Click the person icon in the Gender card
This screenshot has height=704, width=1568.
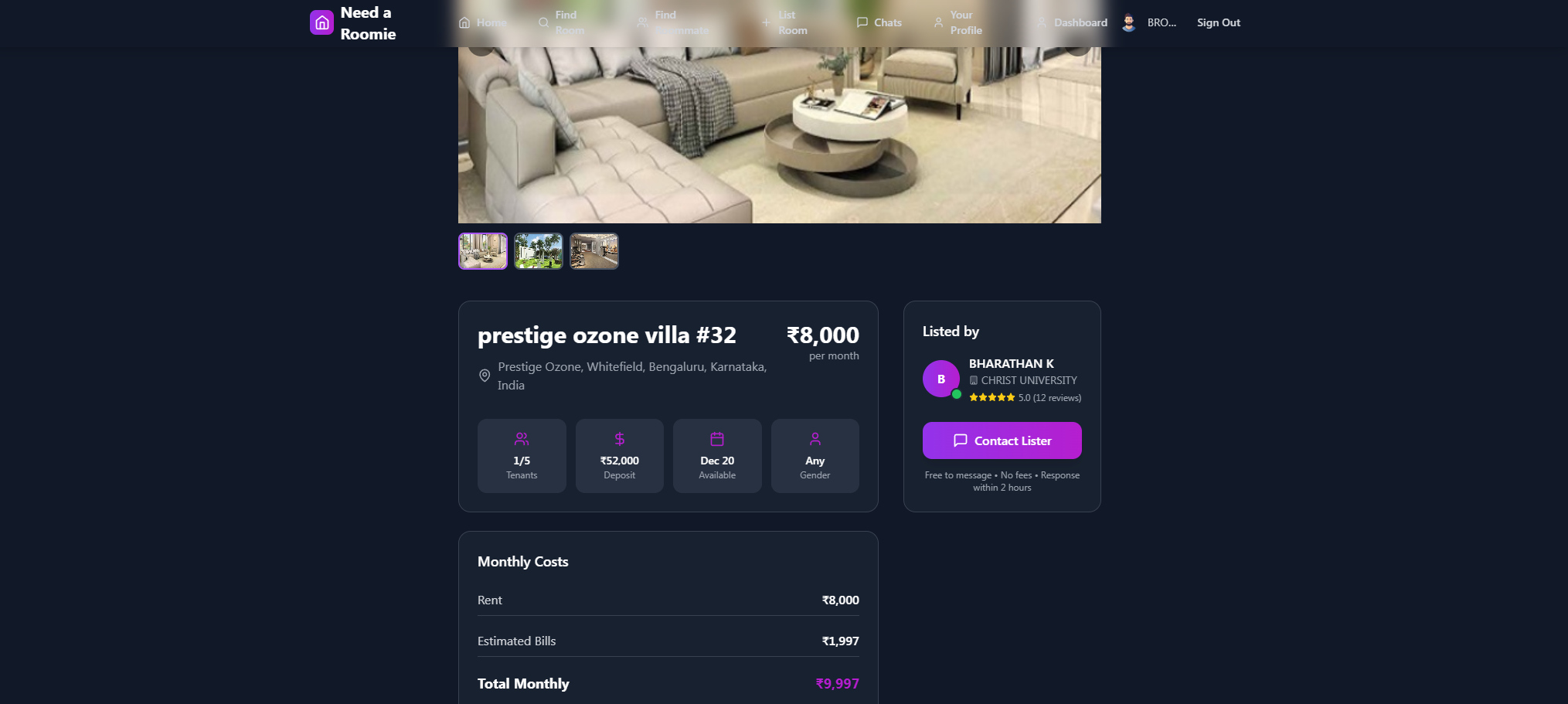pos(815,439)
